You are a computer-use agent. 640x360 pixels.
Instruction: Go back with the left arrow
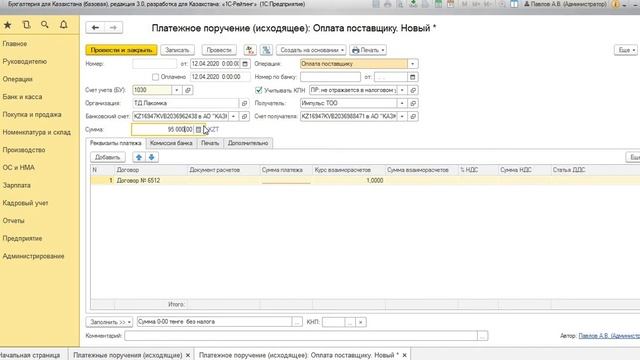click(95, 28)
